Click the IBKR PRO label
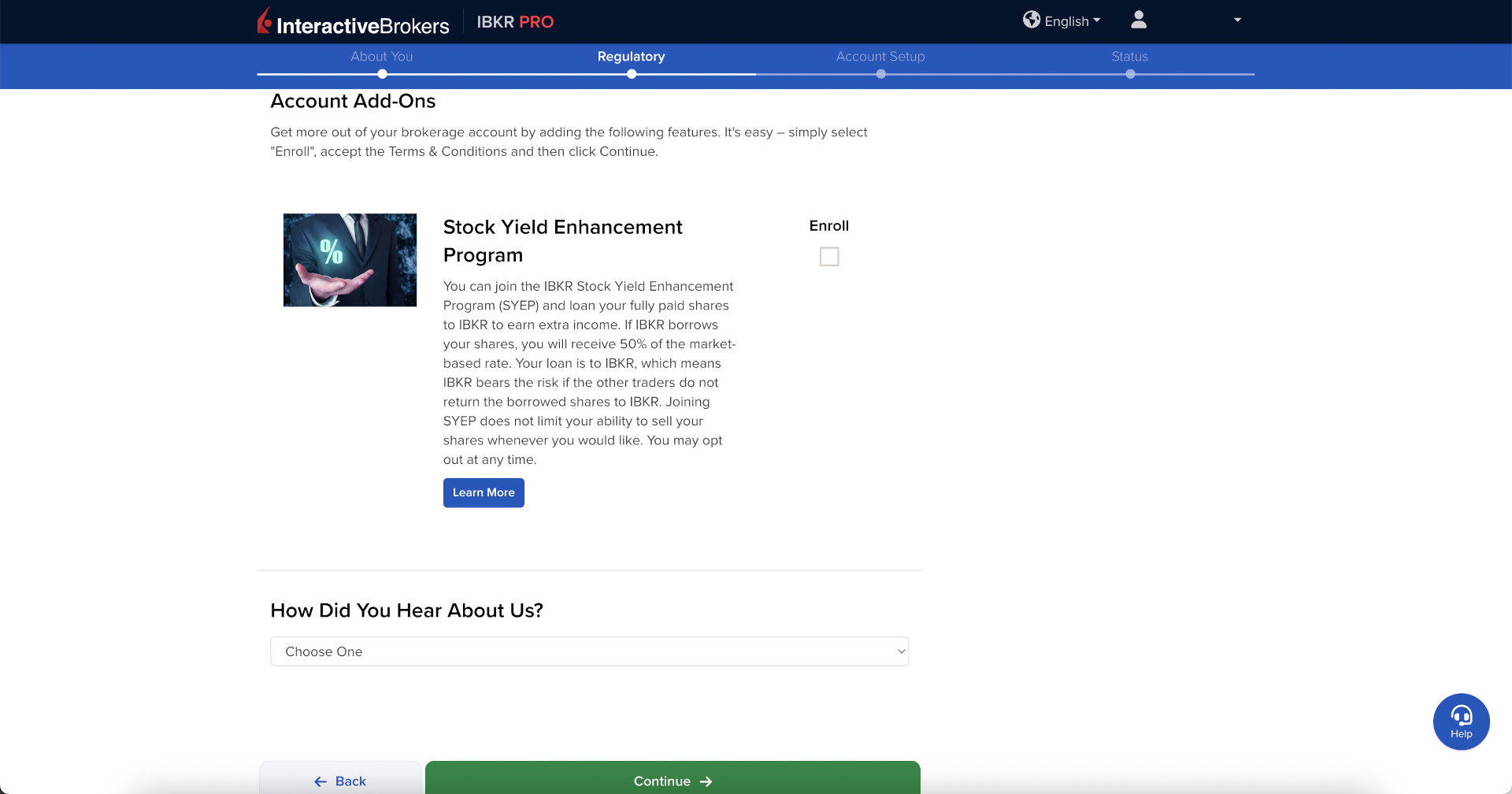This screenshot has height=794, width=1512. click(x=515, y=22)
